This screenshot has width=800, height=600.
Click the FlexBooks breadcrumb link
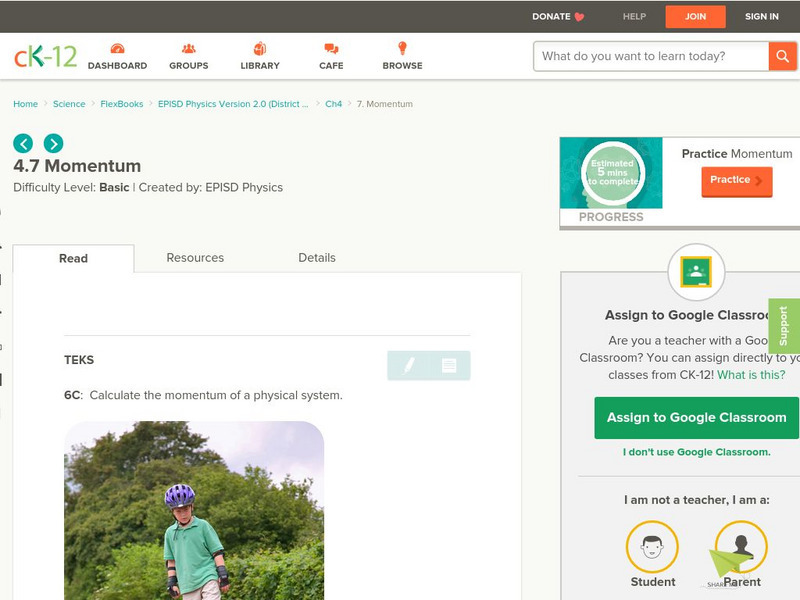pos(121,104)
